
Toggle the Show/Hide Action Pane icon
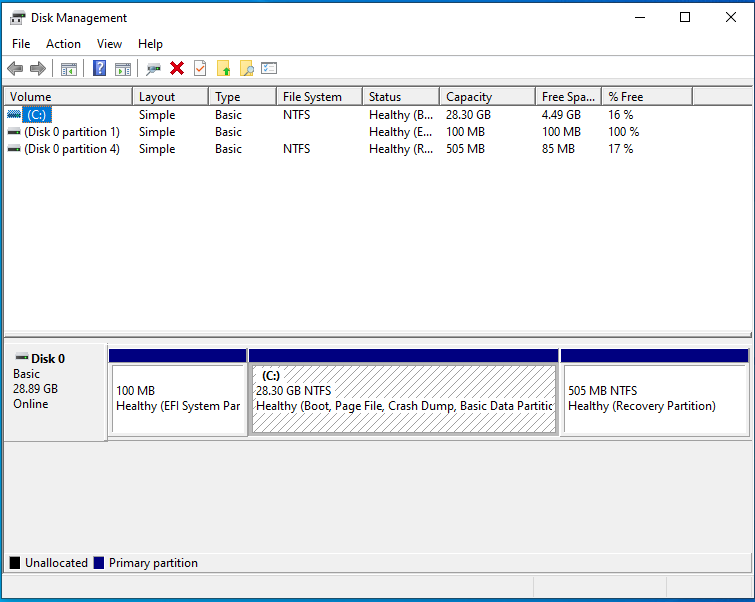point(123,69)
